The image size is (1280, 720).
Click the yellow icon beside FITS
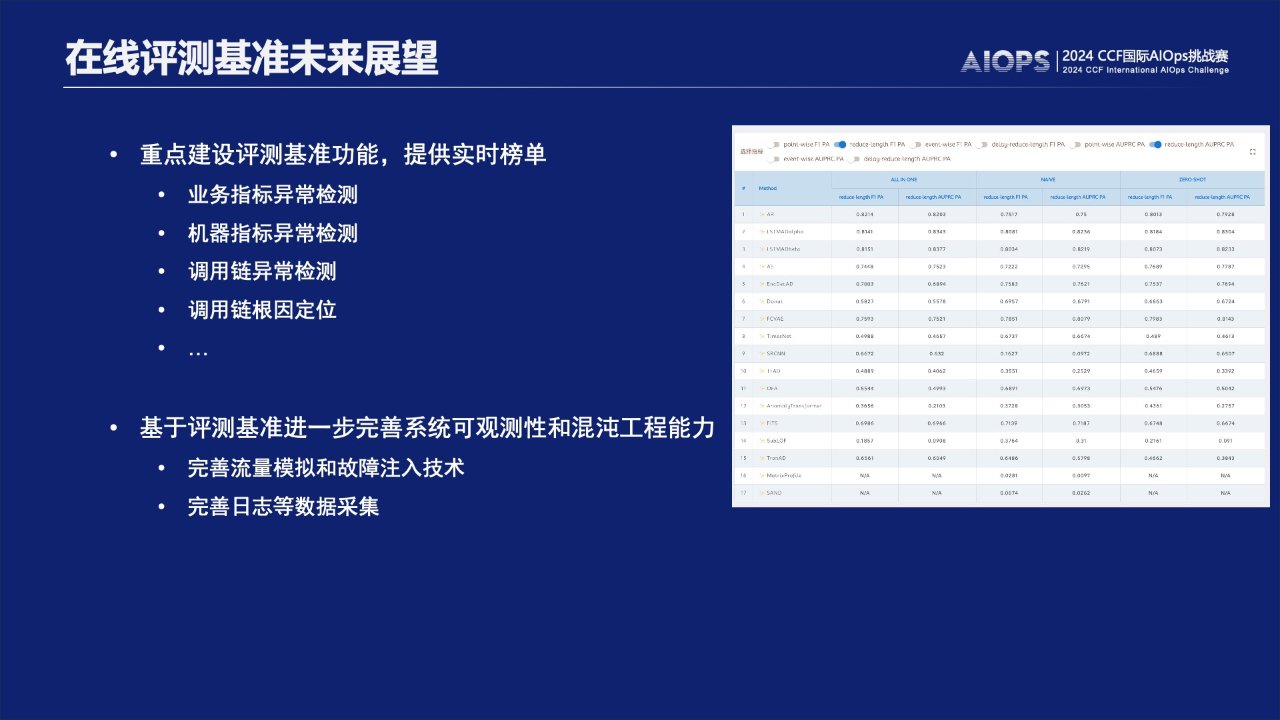(x=761, y=423)
